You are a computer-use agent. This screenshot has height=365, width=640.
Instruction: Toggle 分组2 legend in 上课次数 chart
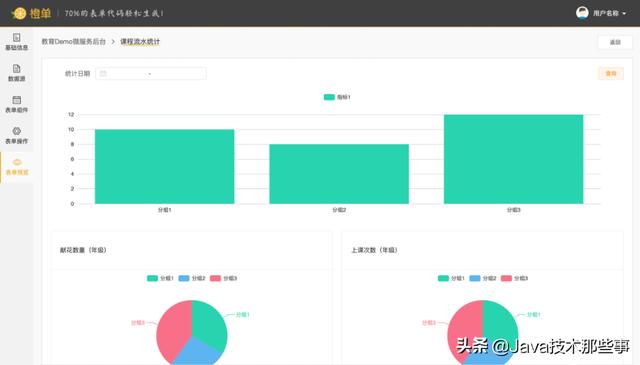coord(482,278)
